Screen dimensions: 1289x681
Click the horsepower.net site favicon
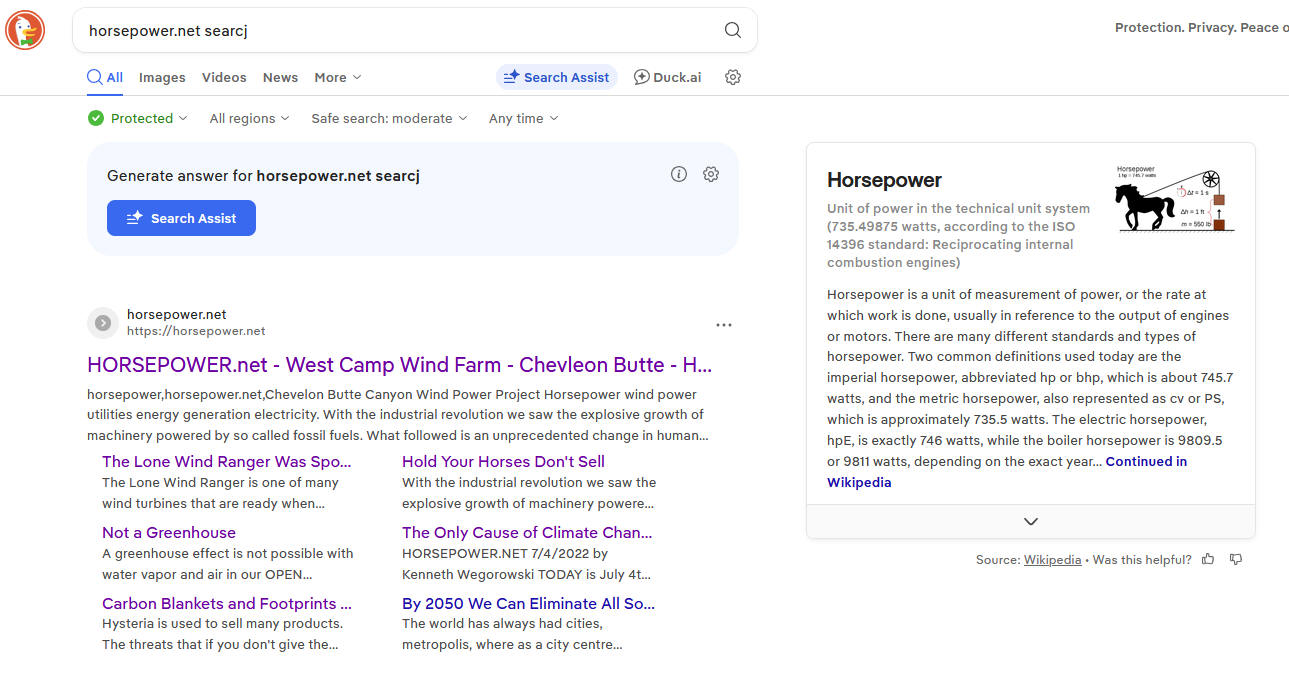click(x=103, y=322)
